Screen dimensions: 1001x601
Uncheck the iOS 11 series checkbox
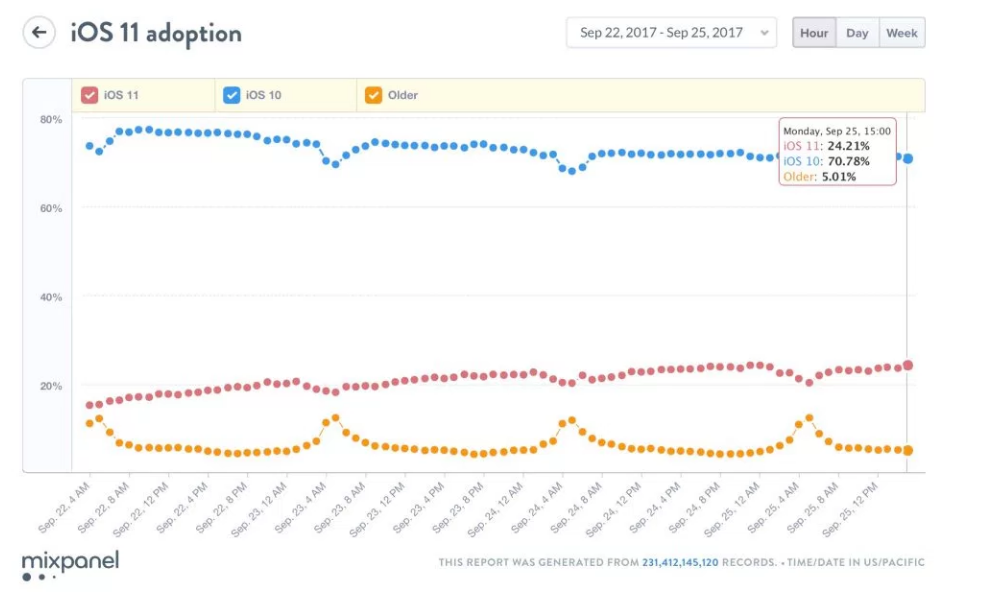click(90, 95)
